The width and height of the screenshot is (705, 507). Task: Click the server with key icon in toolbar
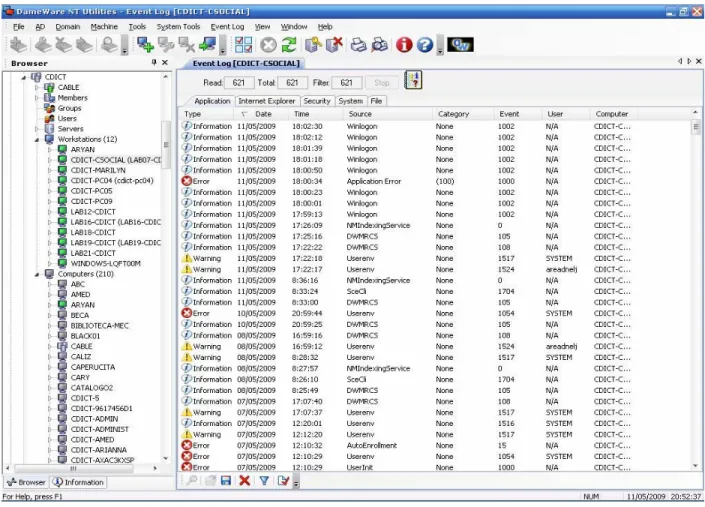[x=313, y=45]
